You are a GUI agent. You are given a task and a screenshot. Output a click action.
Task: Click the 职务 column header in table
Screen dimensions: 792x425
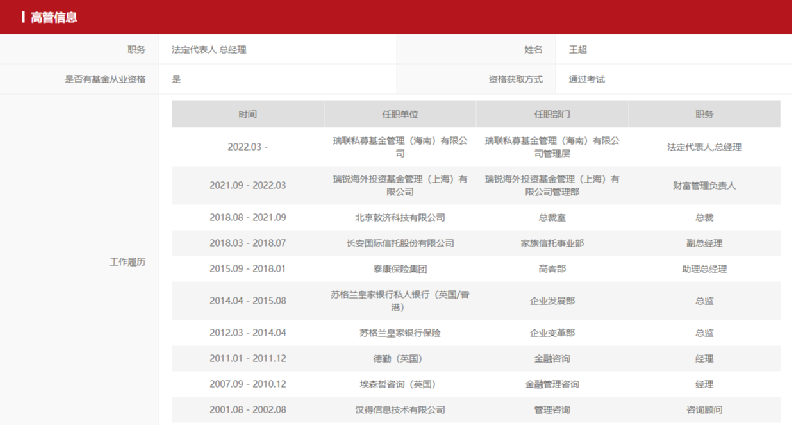[704, 114]
